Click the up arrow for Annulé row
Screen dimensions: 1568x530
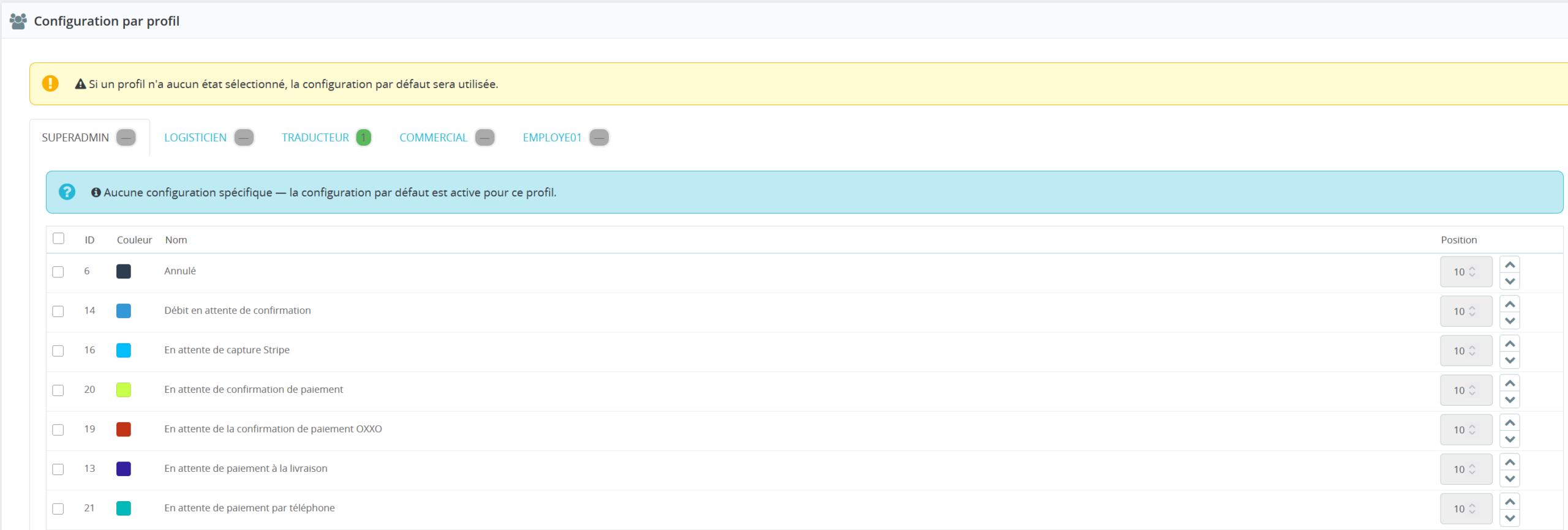pyautogui.click(x=1510, y=264)
